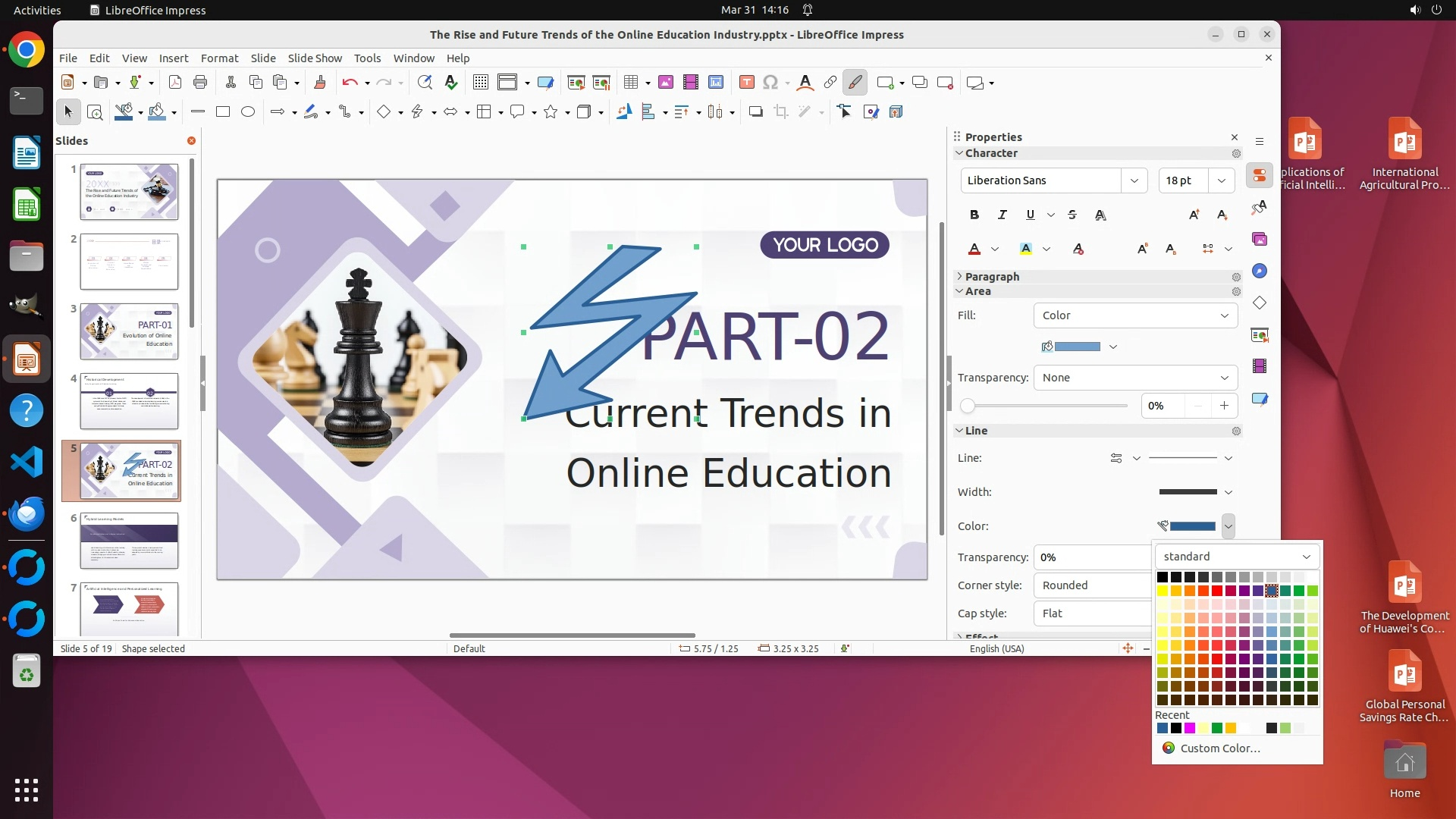
Task: Click the Toggle Shadow icon
Action: (755, 112)
